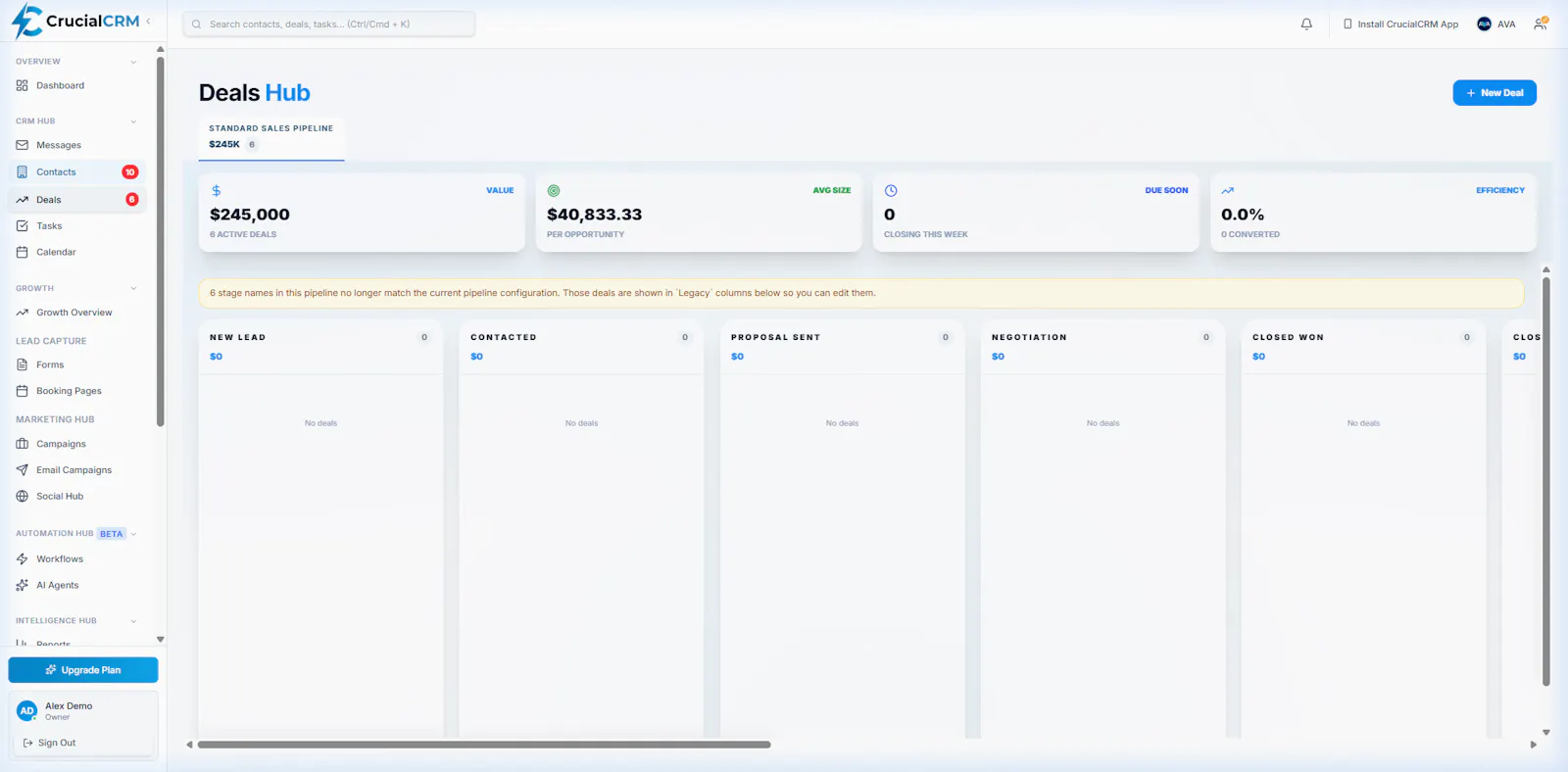Collapse the sidebar with the logo chevron
Image resolution: width=1568 pixels, height=772 pixels.
point(148,21)
